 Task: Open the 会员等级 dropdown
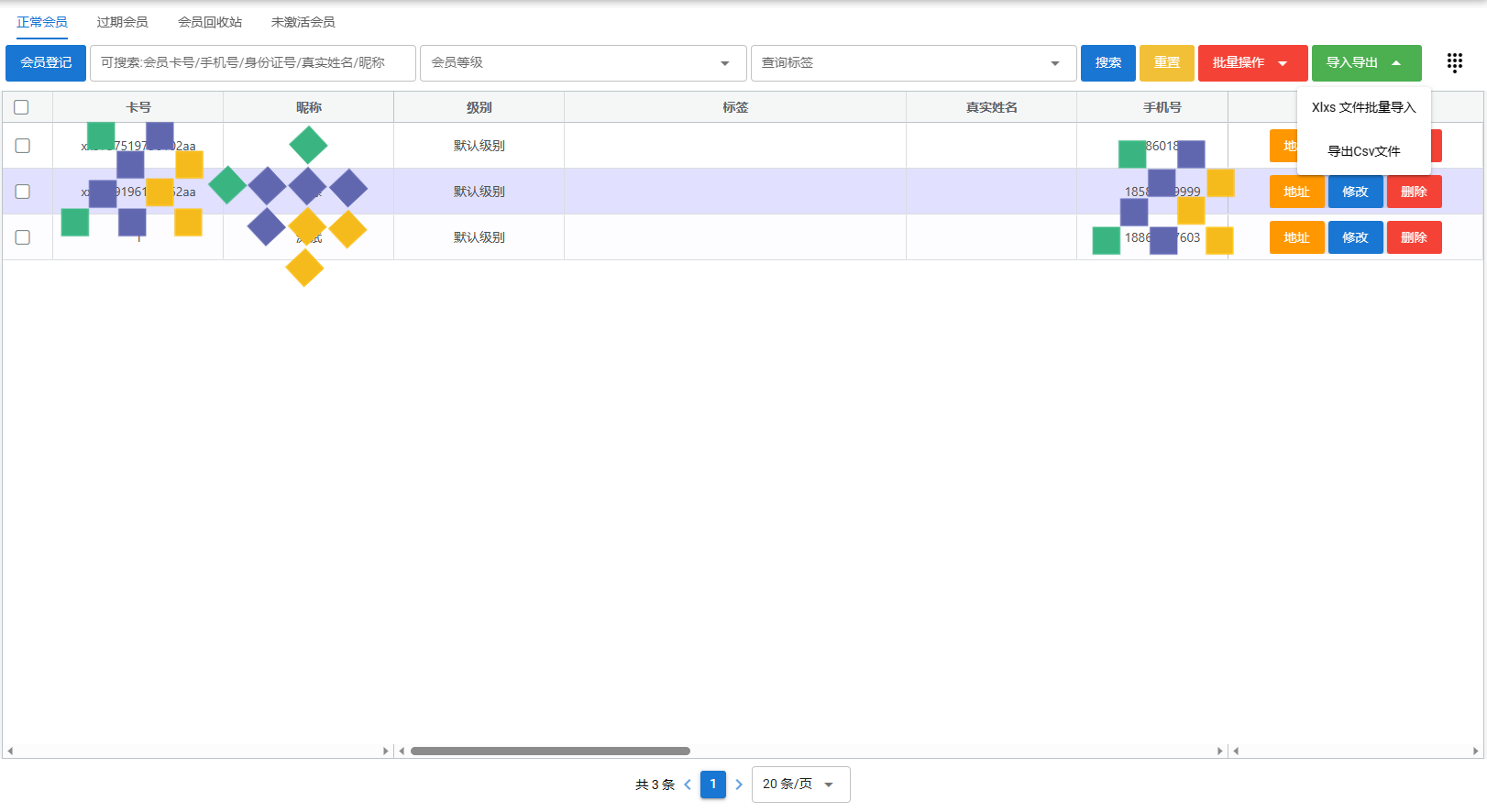[x=583, y=63]
